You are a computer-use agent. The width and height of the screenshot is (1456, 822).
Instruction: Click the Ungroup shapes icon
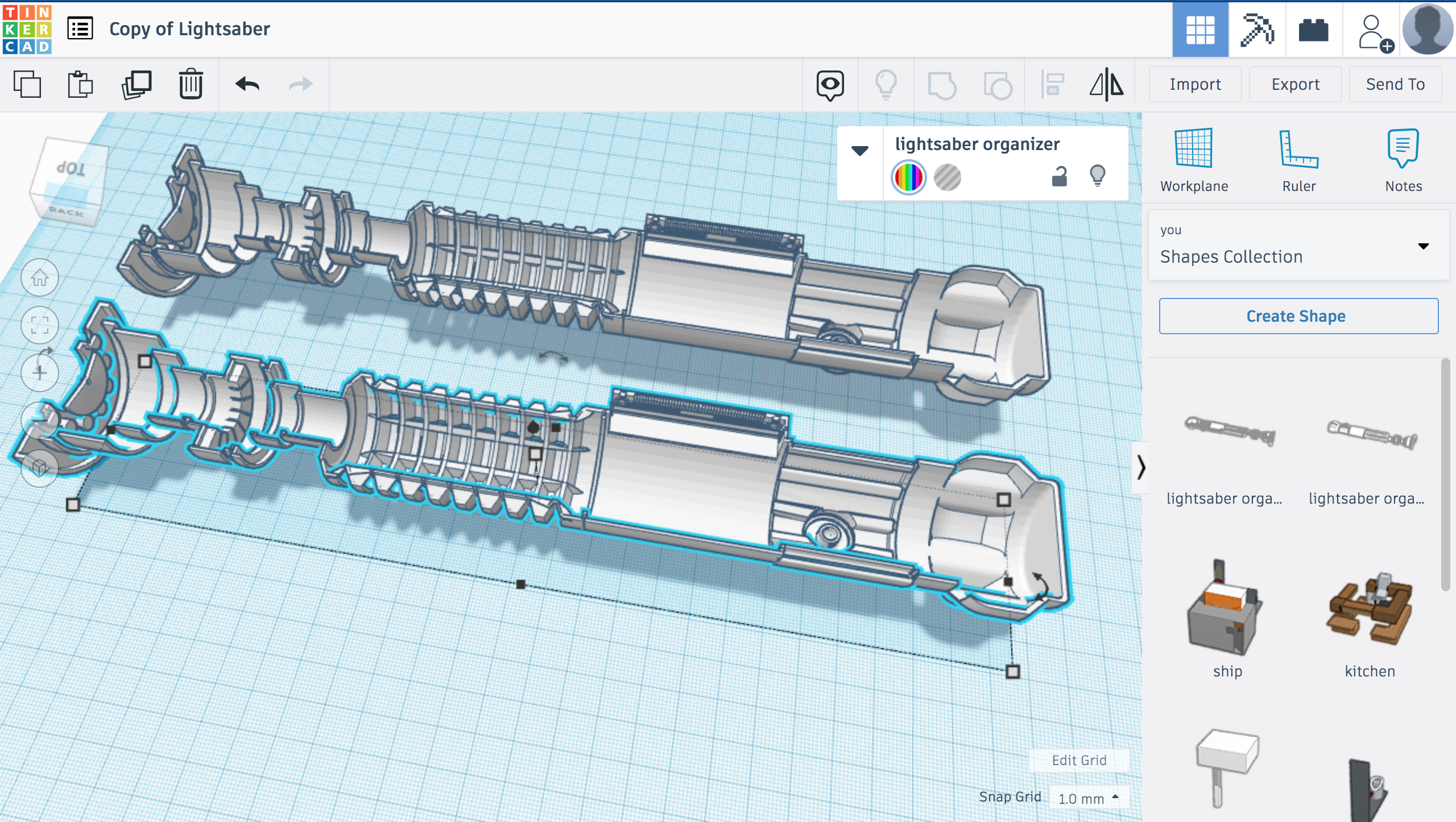tap(997, 85)
